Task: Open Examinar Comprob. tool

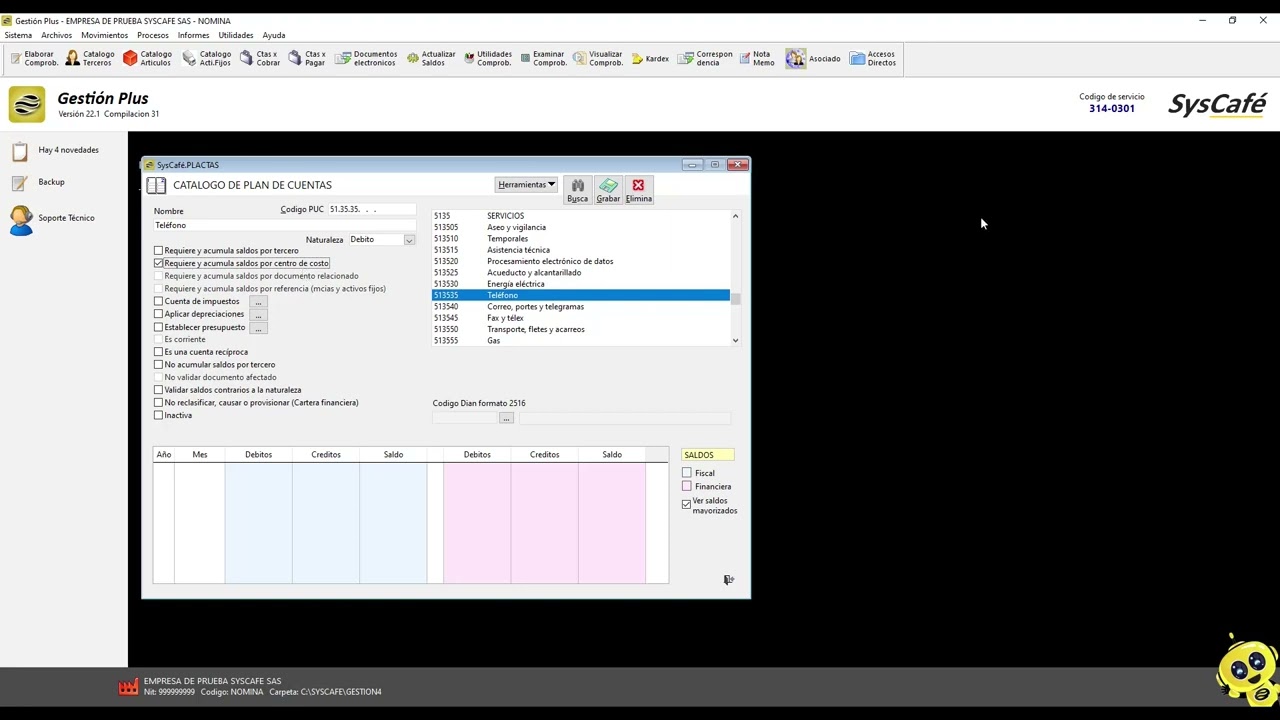Action: click(x=544, y=59)
